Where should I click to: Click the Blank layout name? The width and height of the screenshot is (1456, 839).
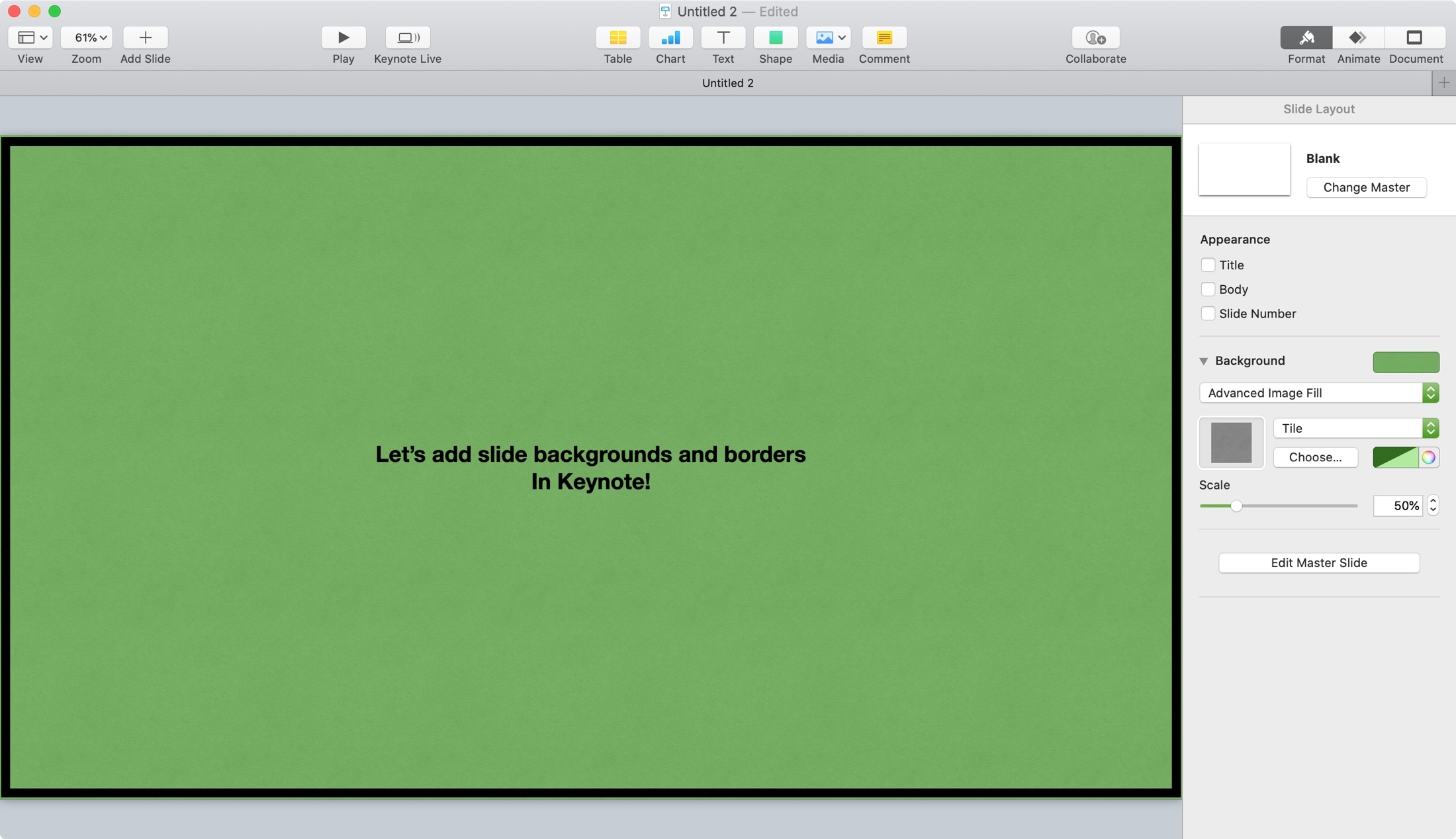(1322, 159)
